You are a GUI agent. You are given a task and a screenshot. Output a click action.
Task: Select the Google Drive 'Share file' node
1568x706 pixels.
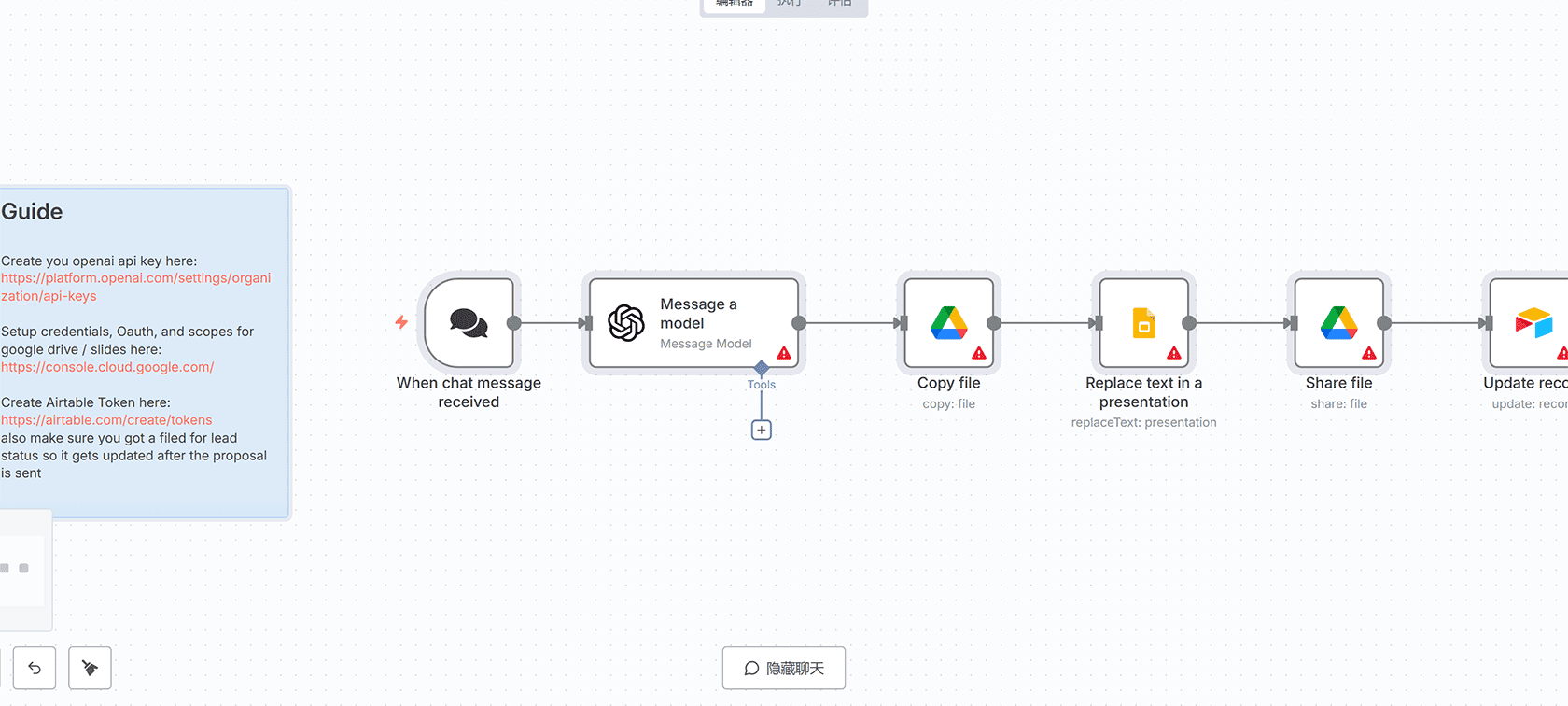(1338, 323)
